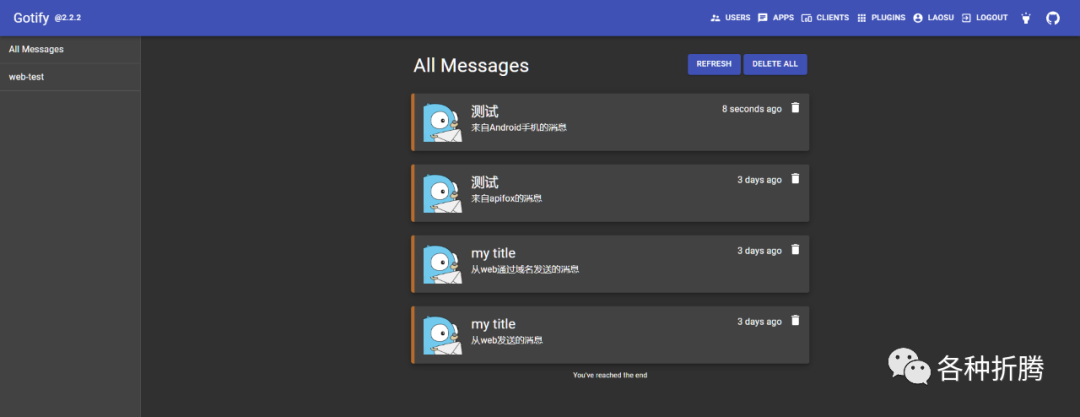
Task: Delete the apifox message with trash icon
Action: (x=796, y=179)
